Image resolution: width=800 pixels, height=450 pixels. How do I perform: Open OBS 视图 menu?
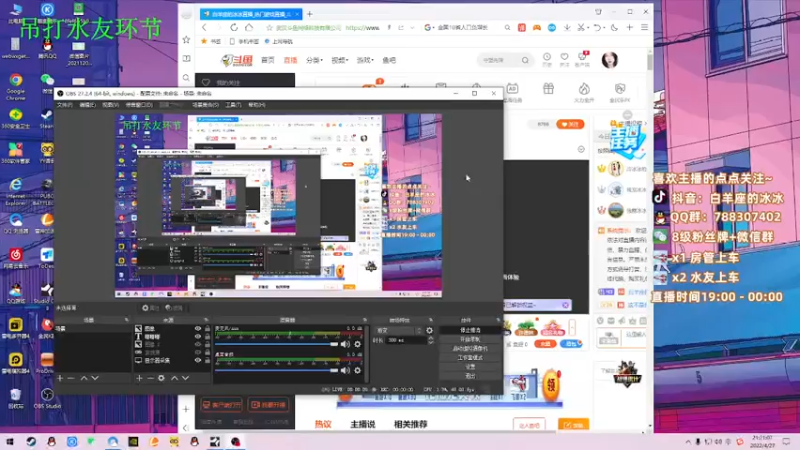[x=110, y=105]
